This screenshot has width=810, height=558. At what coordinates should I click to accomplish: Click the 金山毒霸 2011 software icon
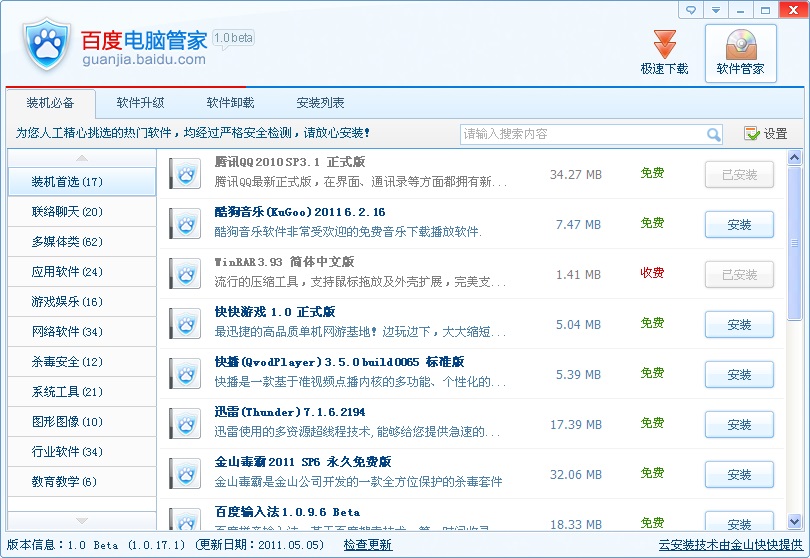(185, 475)
